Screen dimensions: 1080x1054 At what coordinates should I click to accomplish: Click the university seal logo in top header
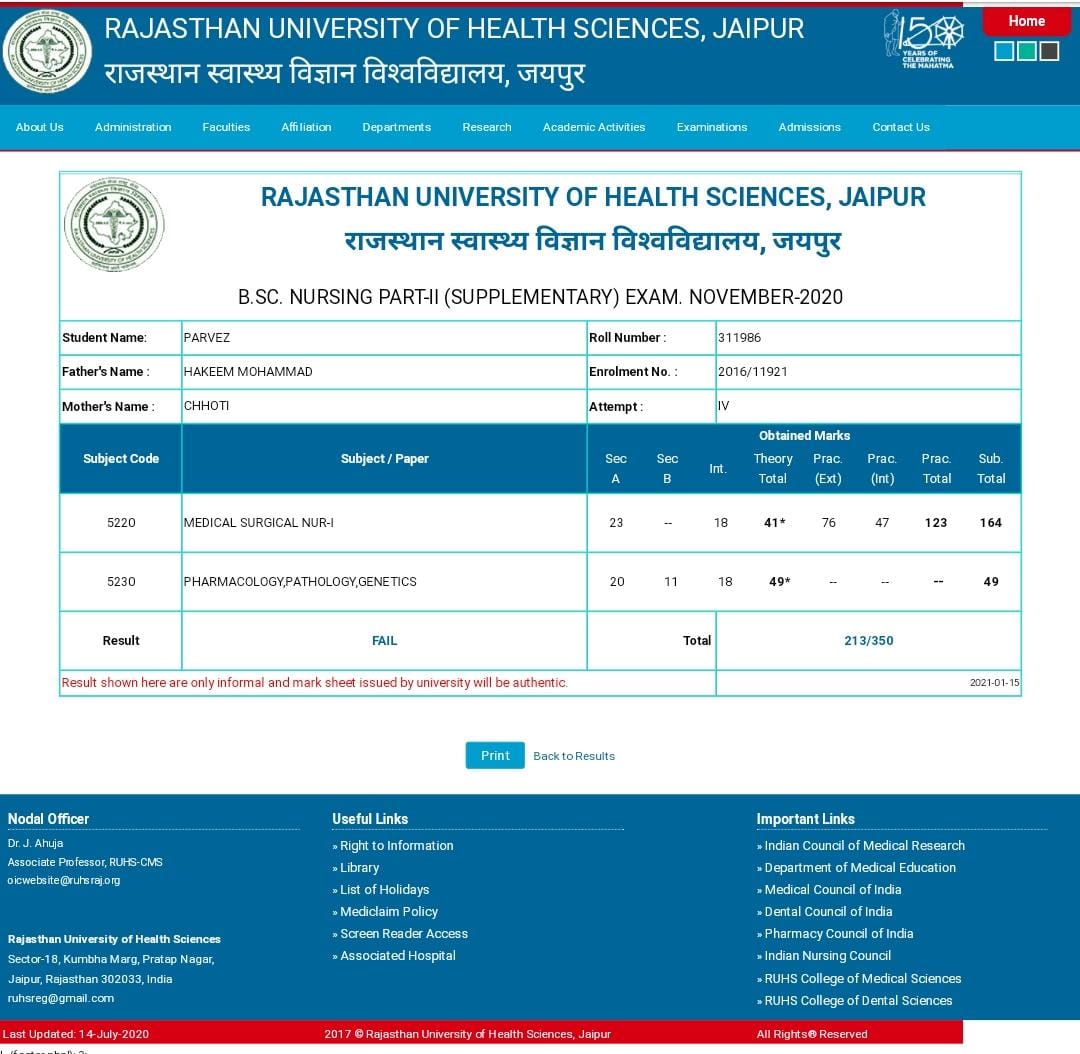(x=47, y=51)
